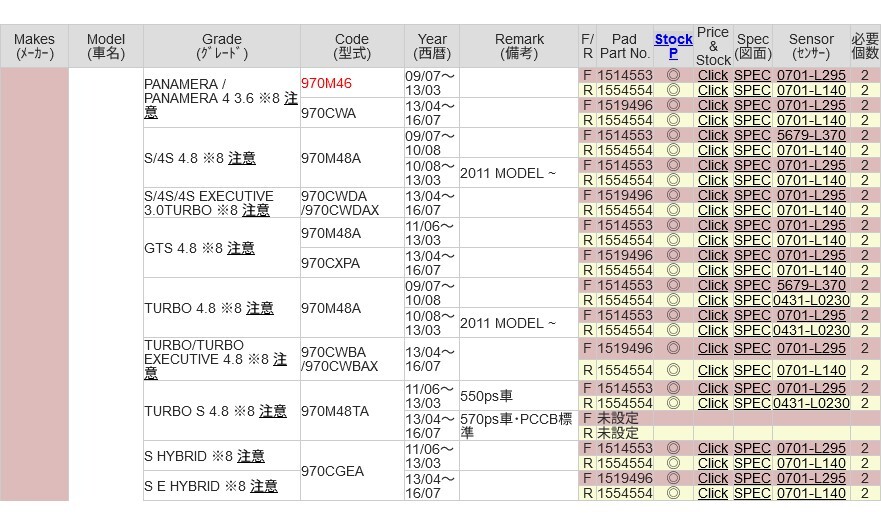Open 注意 note for S HYBRID grade
This screenshot has width=881, height=524.
(x=251, y=455)
